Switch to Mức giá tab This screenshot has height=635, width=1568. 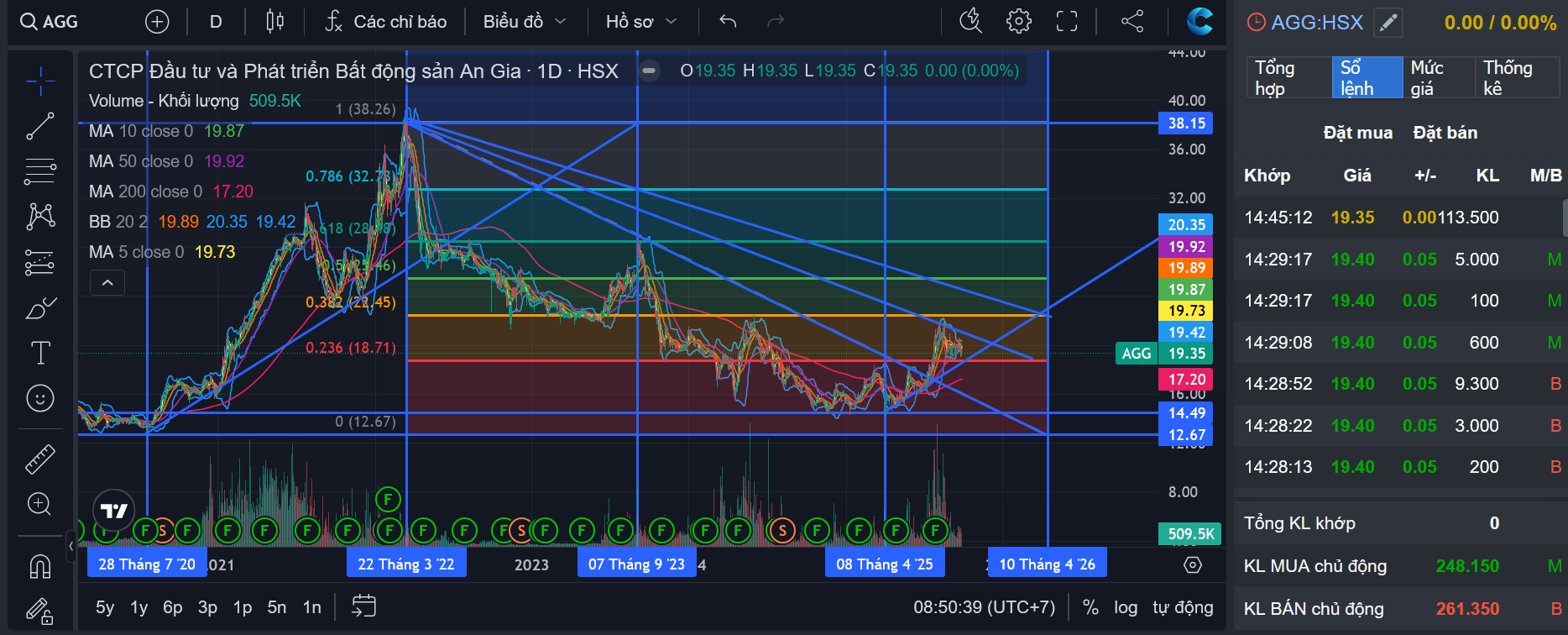[1439, 78]
